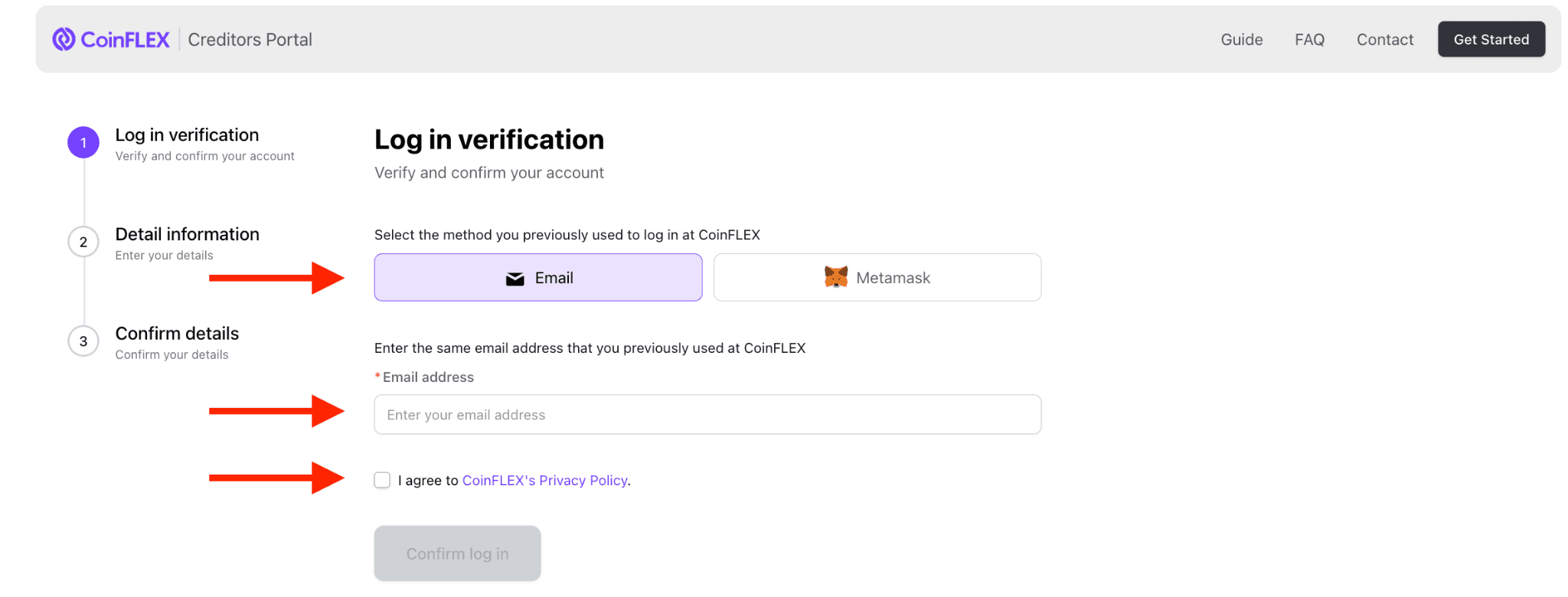Open the Contact page

point(1385,39)
